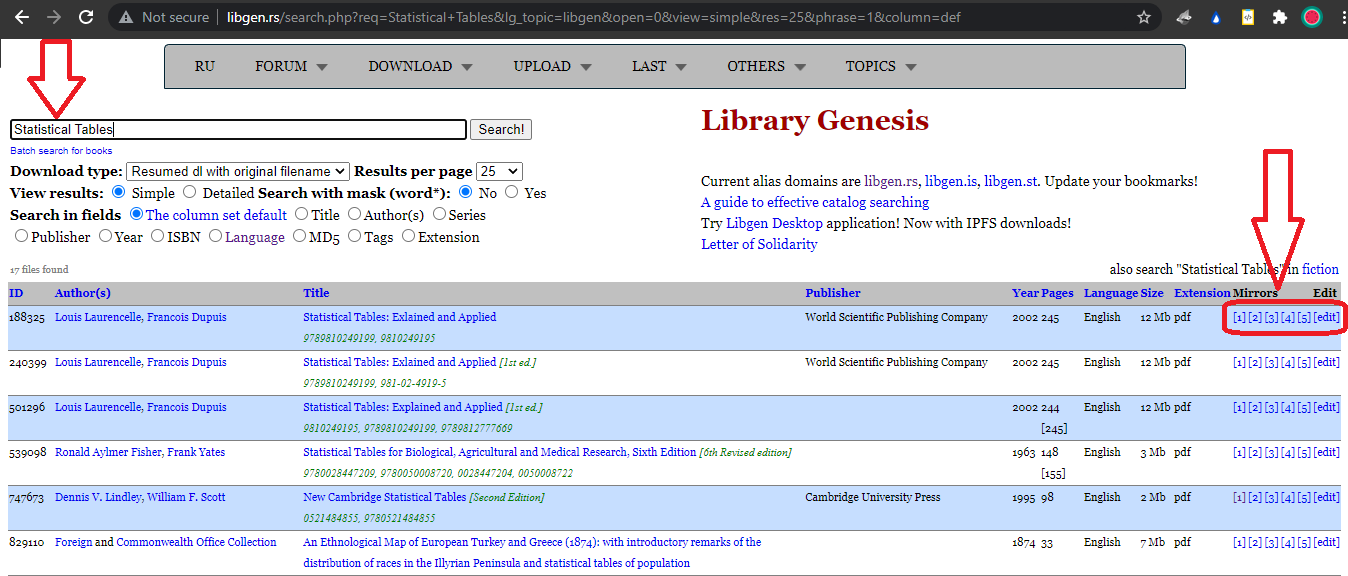
Task: Open the yellow code clipboard extension icon
Action: click(x=1248, y=17)
